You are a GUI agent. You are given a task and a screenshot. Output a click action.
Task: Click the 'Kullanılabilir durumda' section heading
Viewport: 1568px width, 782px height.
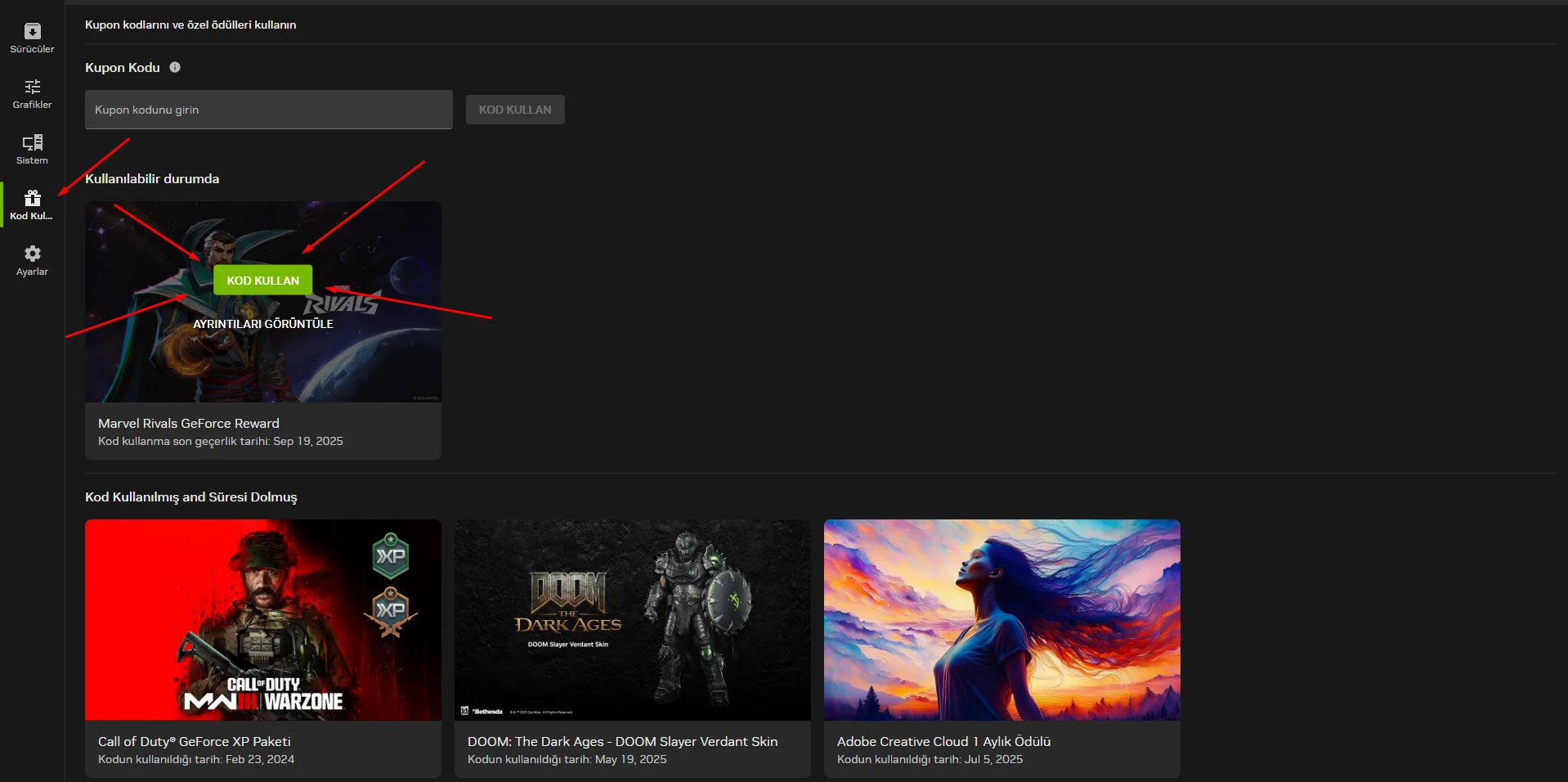[x=152, y=178]
